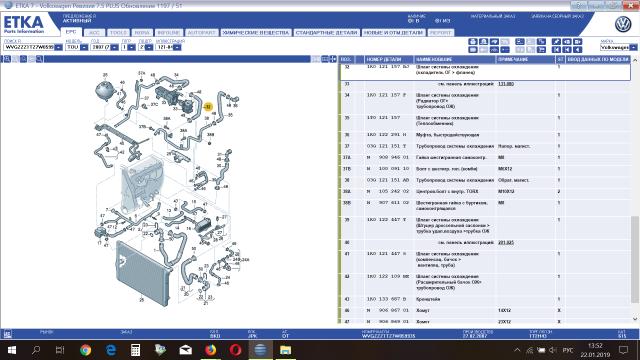Image resolution: width=640 pixels, height=360 pixels.
Task: Click the zoom magnifier icon above the illustration
Action: click(x=23, y=59)
